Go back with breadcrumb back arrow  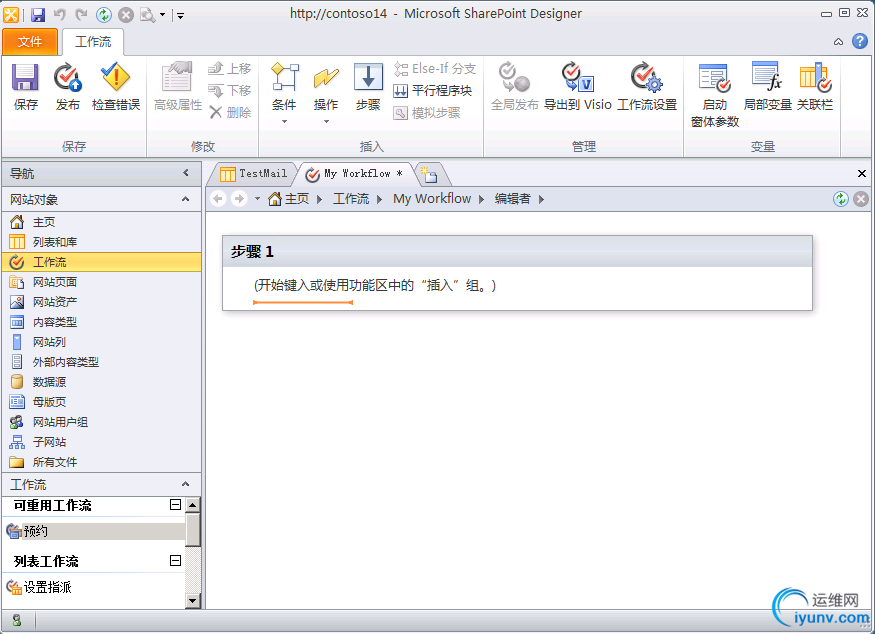(218, 199)
